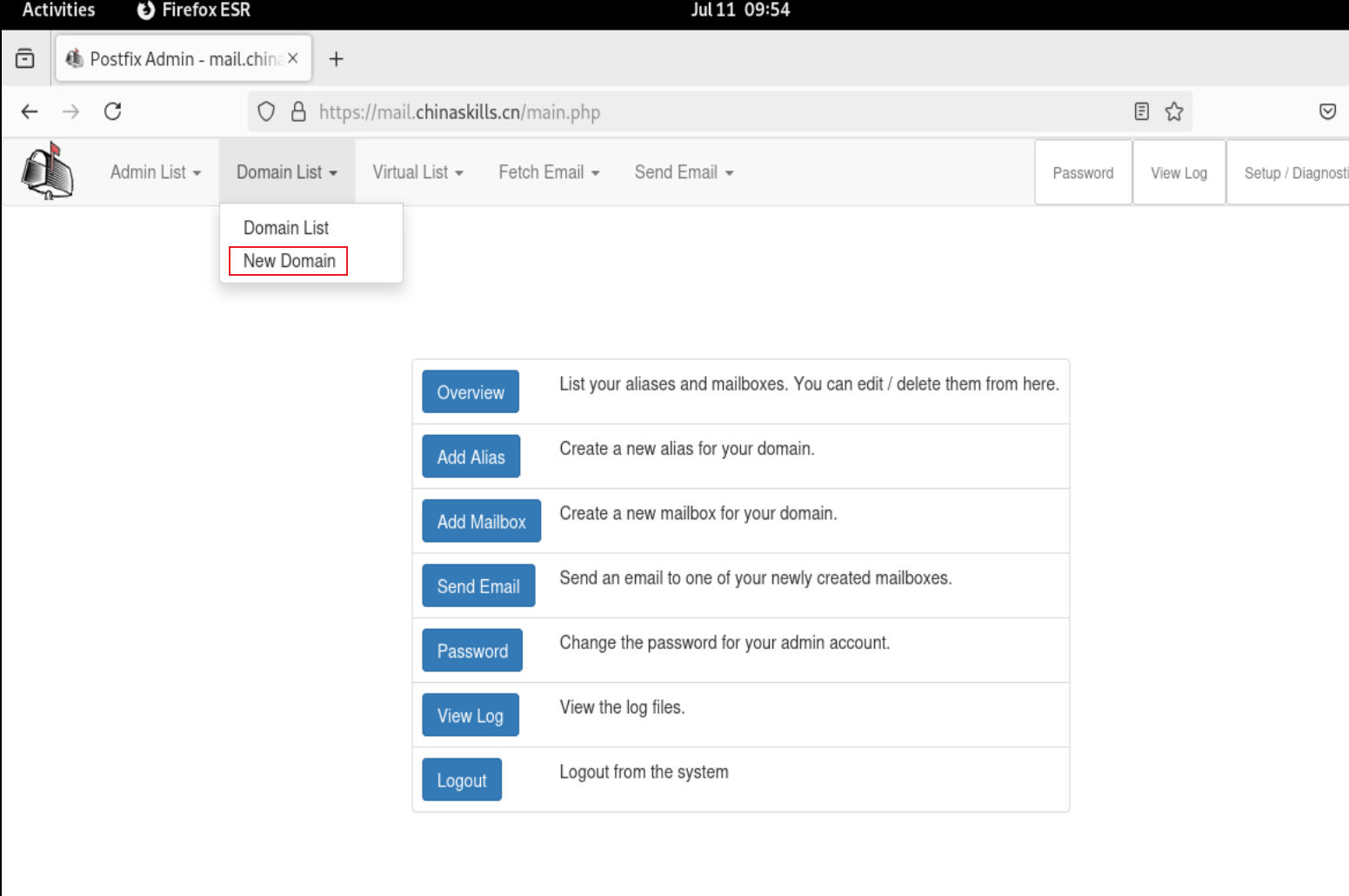Screen dimensions: 1349x896
Task: Click the site security padlock icon
Action: coord(298,111)
